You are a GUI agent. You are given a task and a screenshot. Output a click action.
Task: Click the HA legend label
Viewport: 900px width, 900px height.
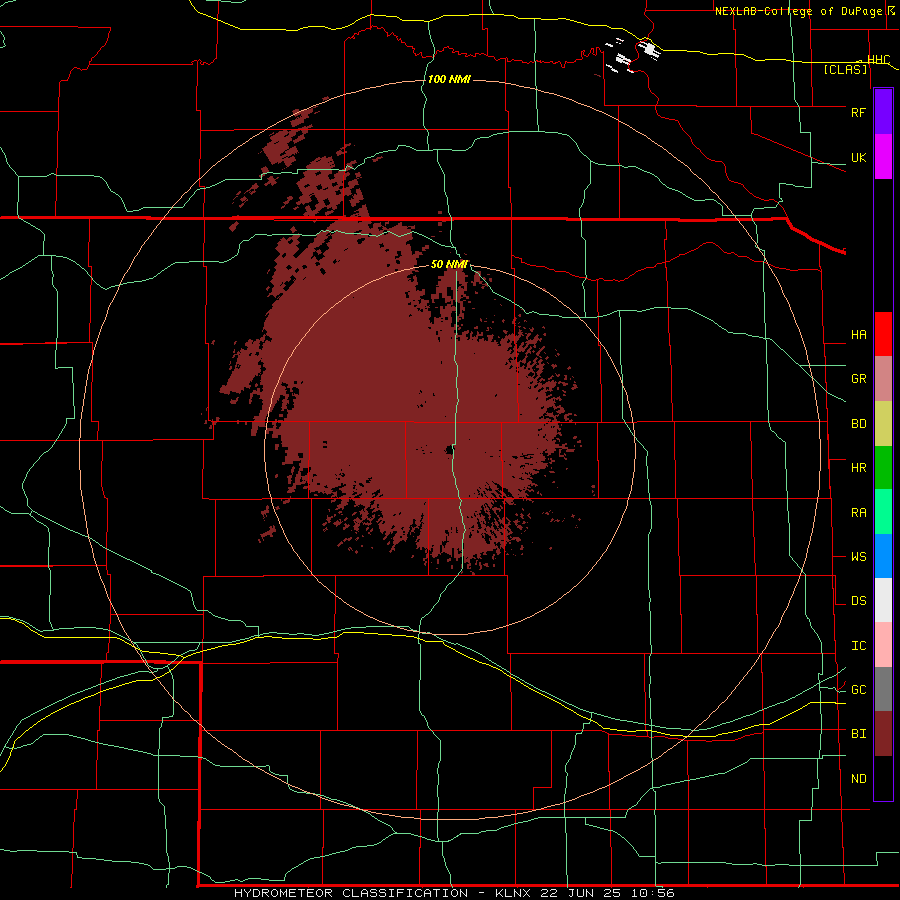click(858, 335)
